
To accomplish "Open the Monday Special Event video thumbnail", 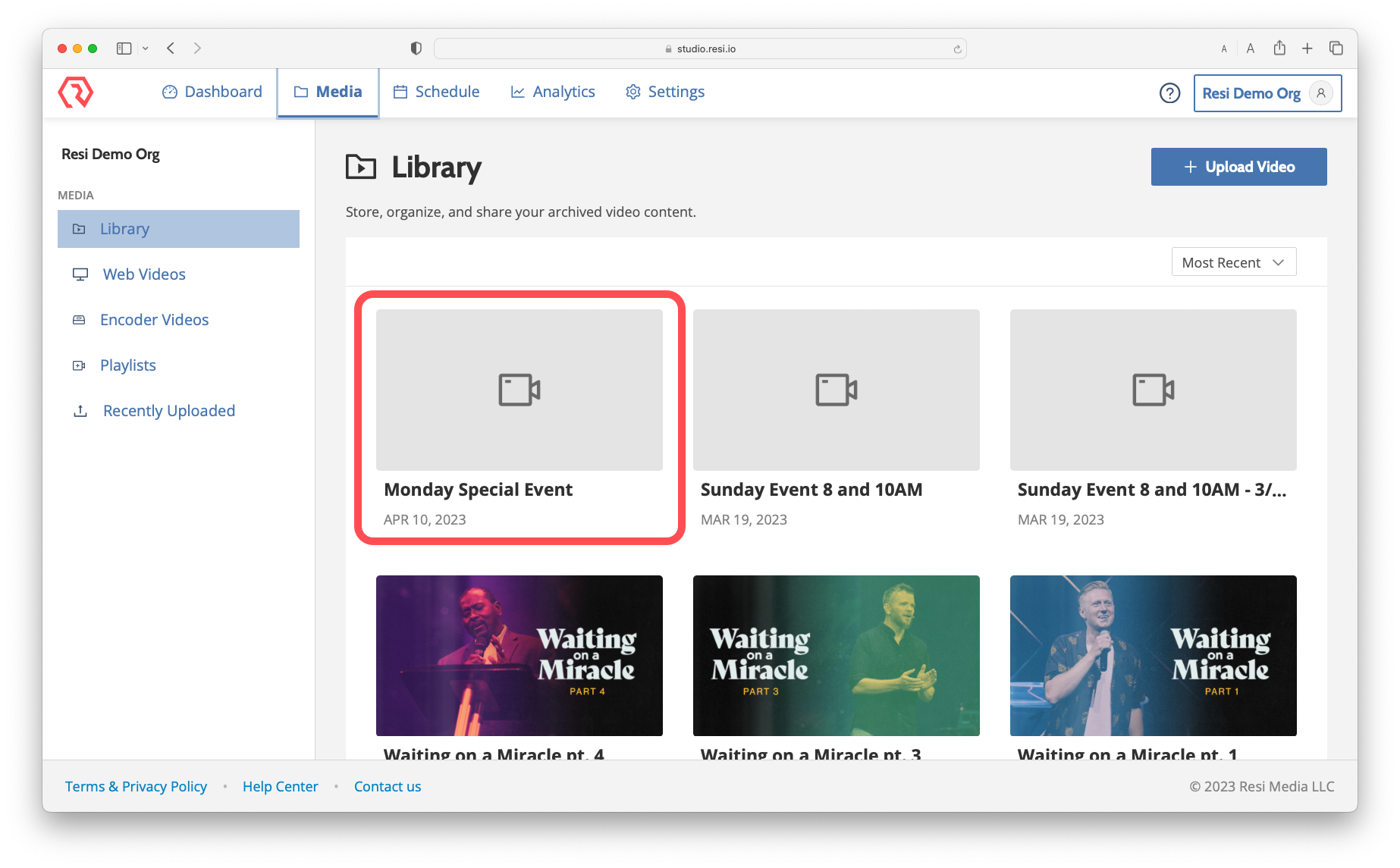I will [x=519, y=390].
